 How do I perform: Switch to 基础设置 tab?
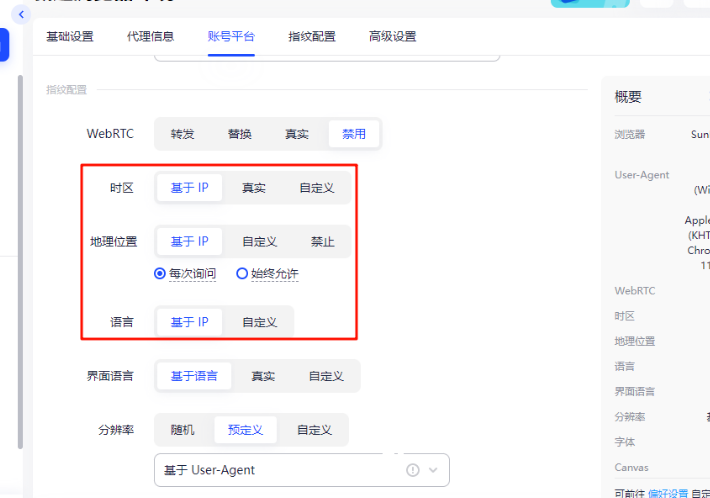(x=70, y=37)
